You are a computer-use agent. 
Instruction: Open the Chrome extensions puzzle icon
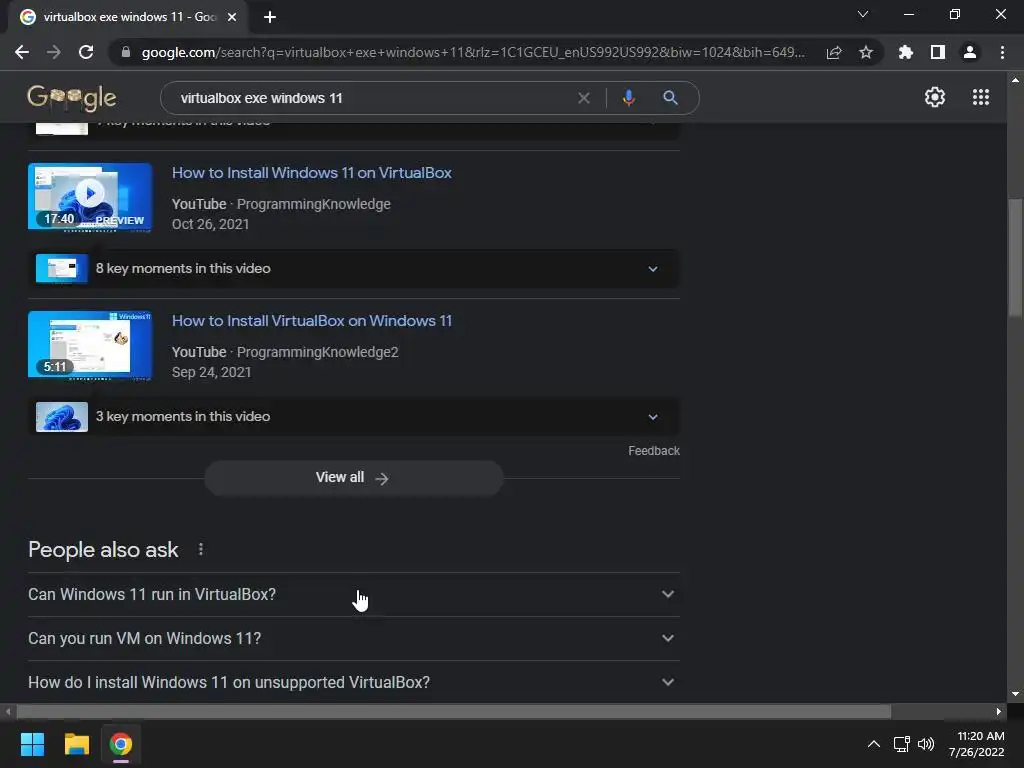(x=905, y=52)
